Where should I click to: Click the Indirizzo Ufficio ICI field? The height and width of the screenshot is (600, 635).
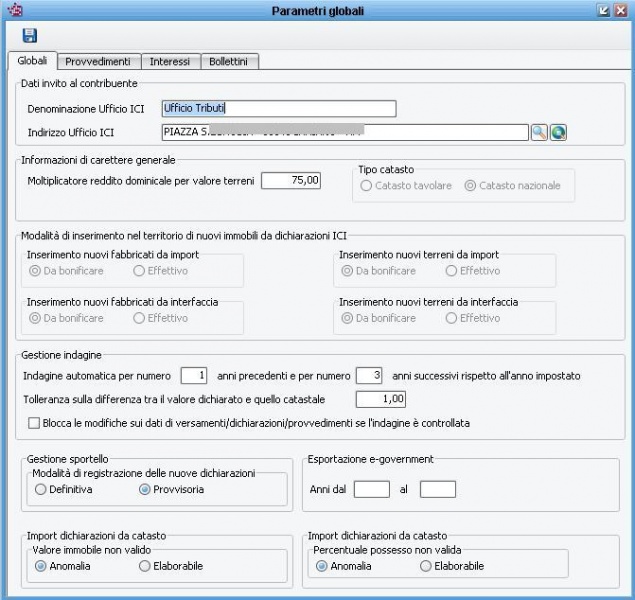tap(345, 132)
